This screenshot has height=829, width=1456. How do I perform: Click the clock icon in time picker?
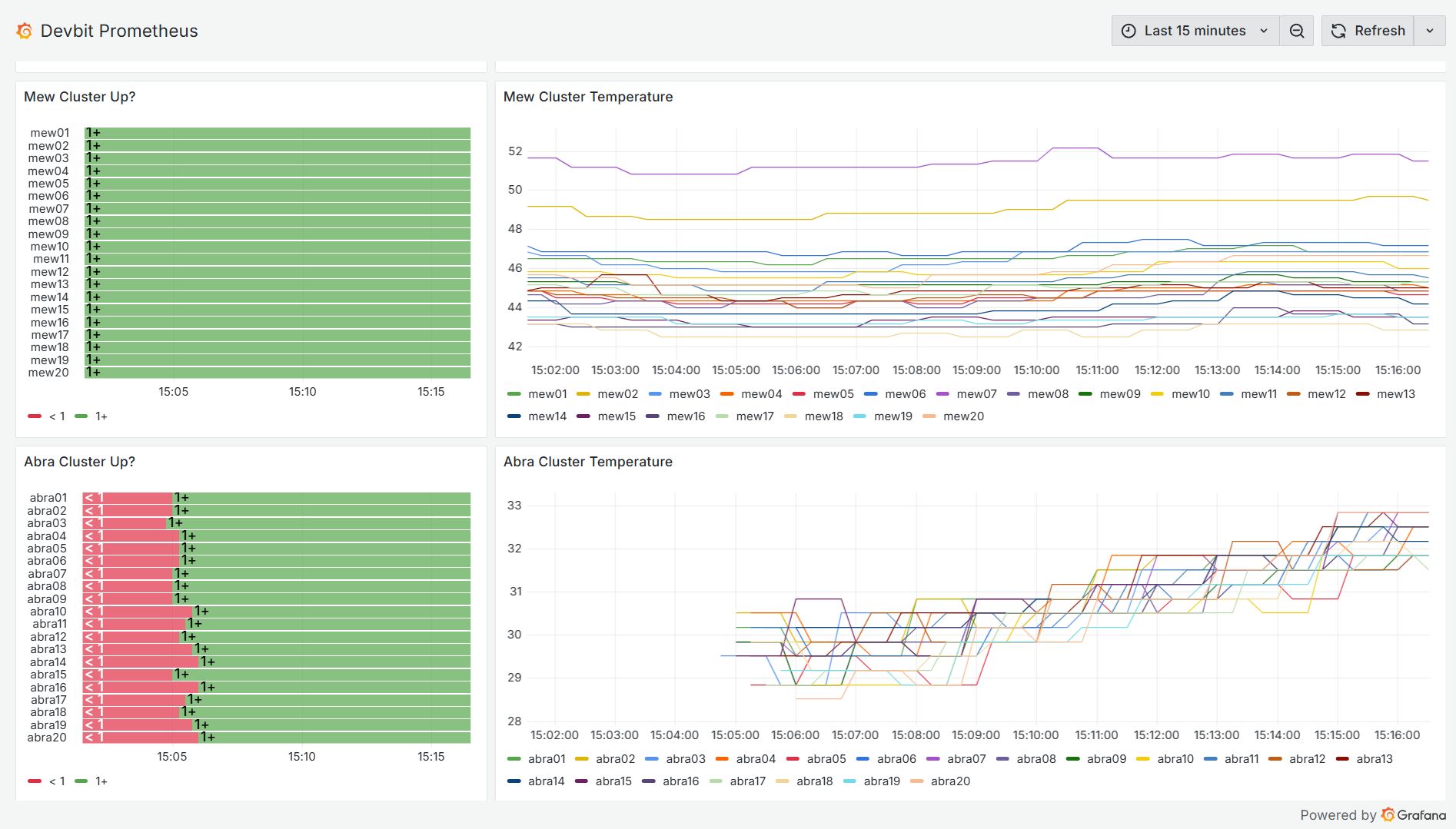click(x=1129, y=31)
